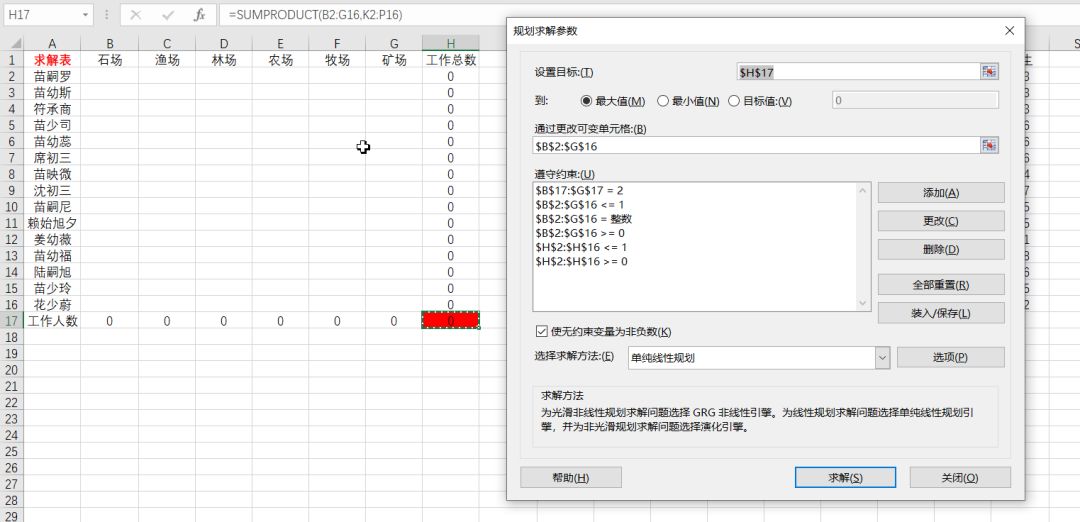The height and width of the screenshot is (522, 1080).
Task: Click the 帮助 button
Action: click(571, 477)
